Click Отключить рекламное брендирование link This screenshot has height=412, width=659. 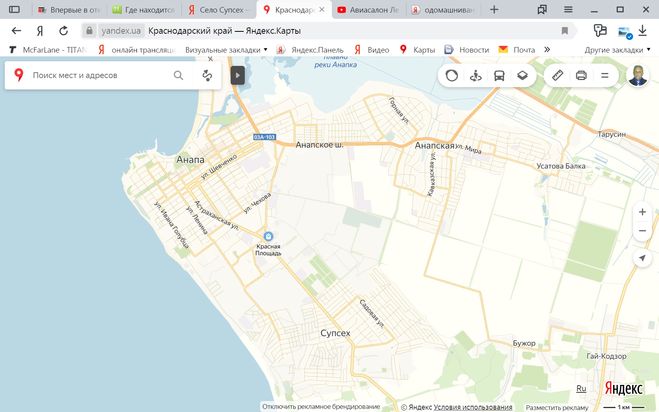321,407
